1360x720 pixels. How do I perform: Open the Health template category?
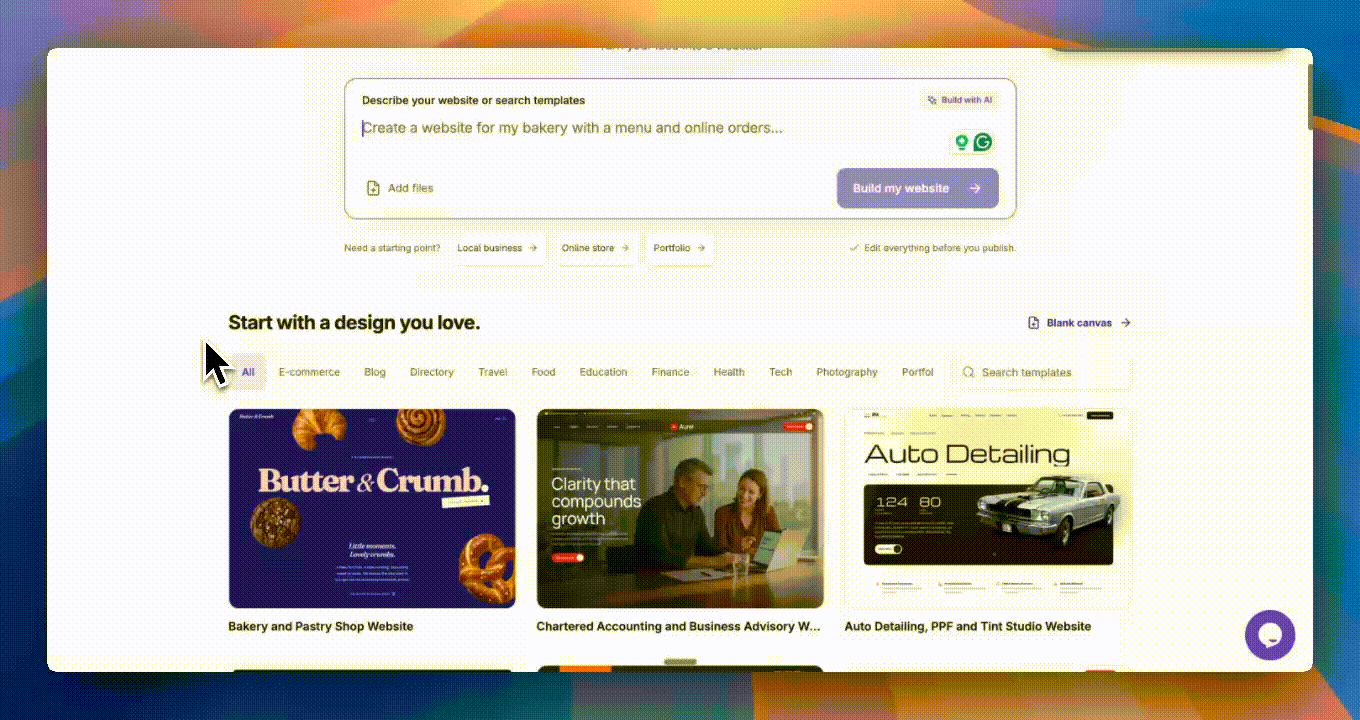click(x=729, y=372)
